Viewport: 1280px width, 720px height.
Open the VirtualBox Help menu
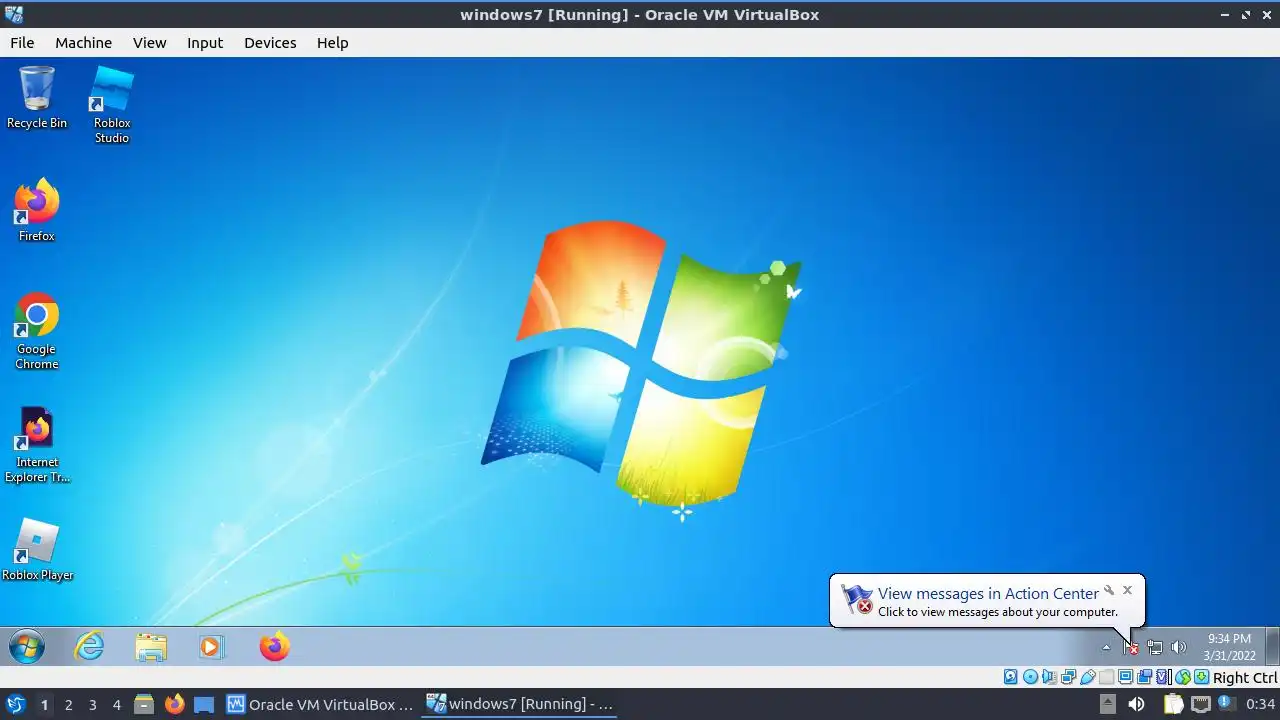(x=332, y=43)
